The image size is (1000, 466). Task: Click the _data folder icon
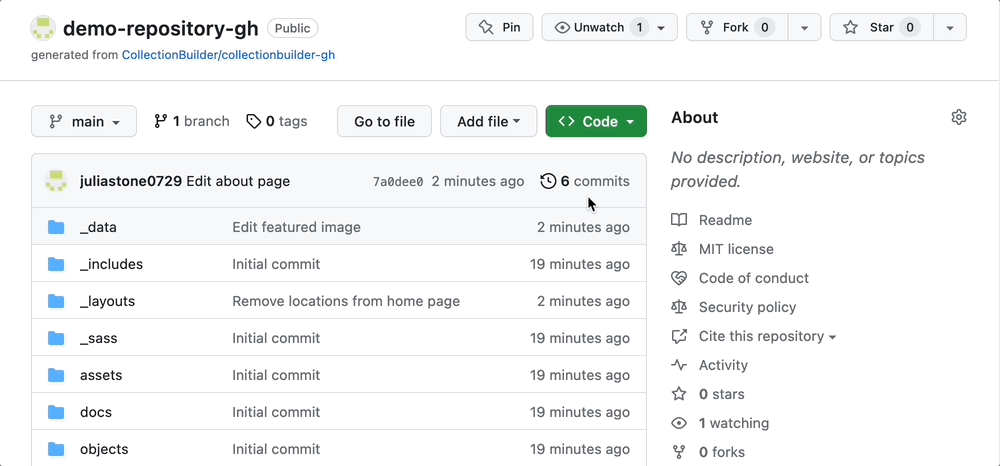tap(56, 227)
